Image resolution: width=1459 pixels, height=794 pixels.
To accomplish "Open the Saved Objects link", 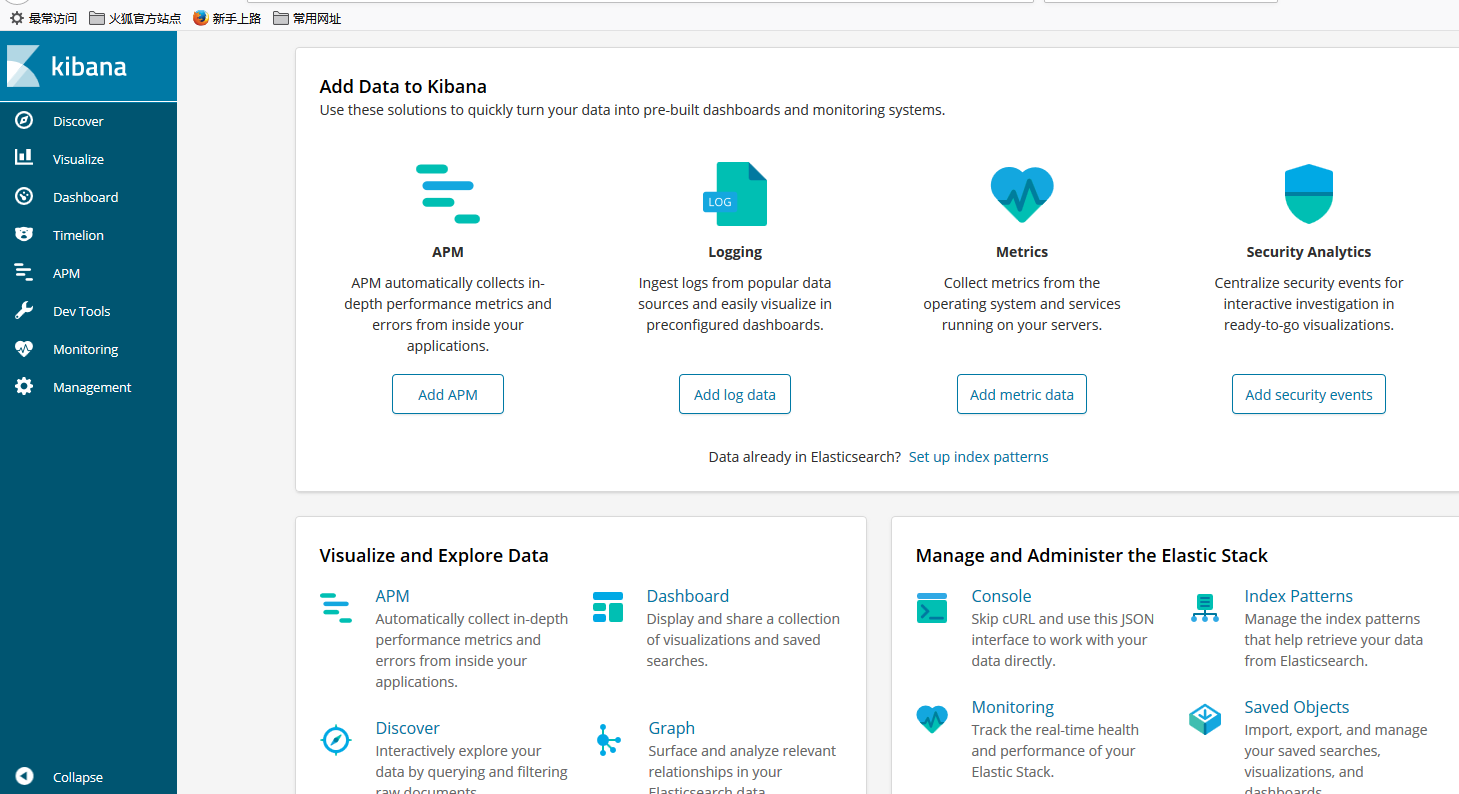I will point(1297,707).
